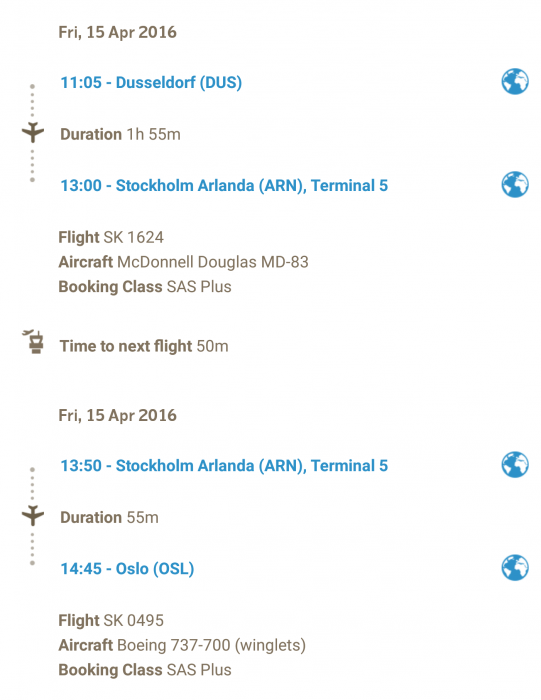Click Booking Class SAS Plus under SK 1624
The image size is (541, 700).
(145, 287)
